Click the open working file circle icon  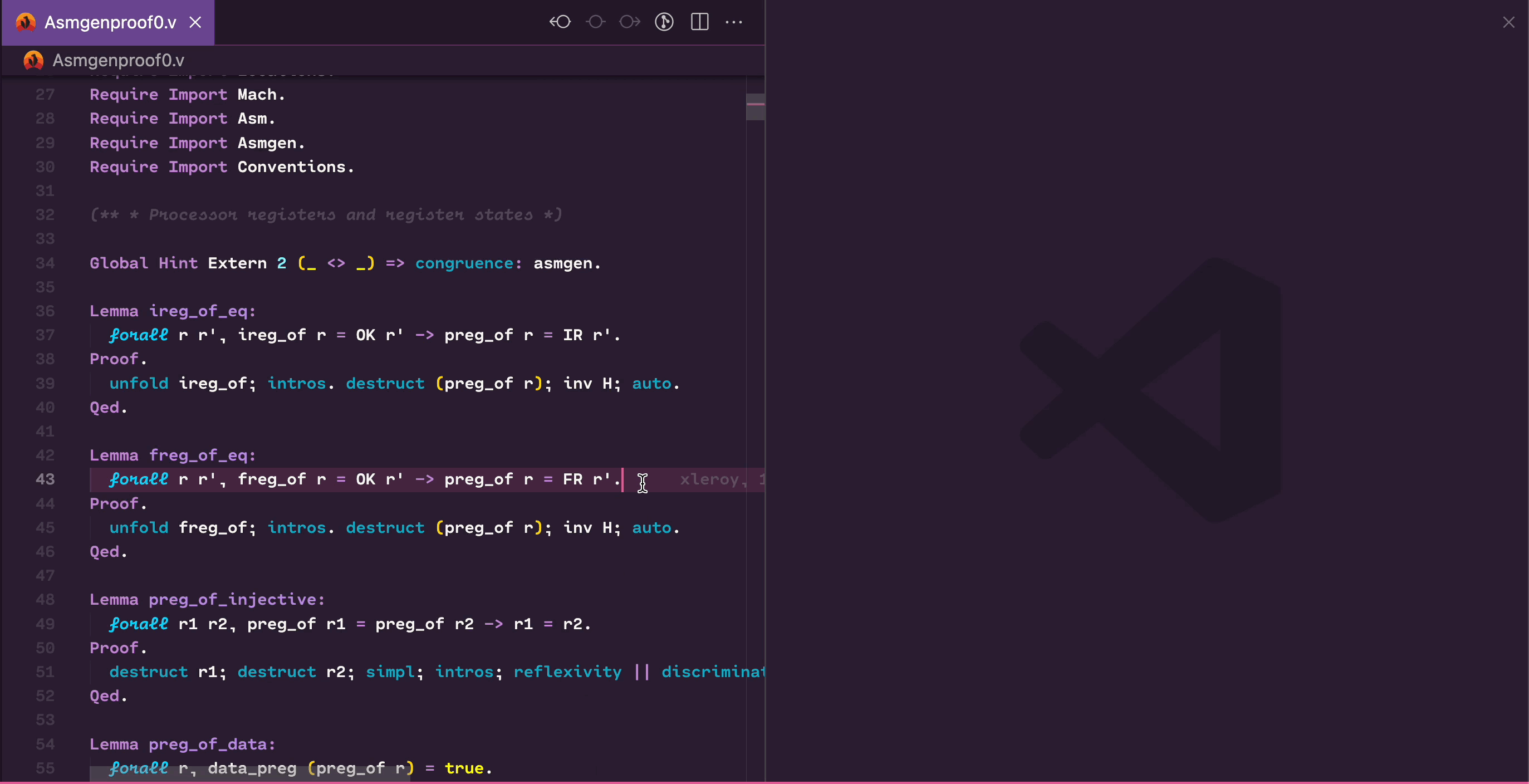click(595, 22)
